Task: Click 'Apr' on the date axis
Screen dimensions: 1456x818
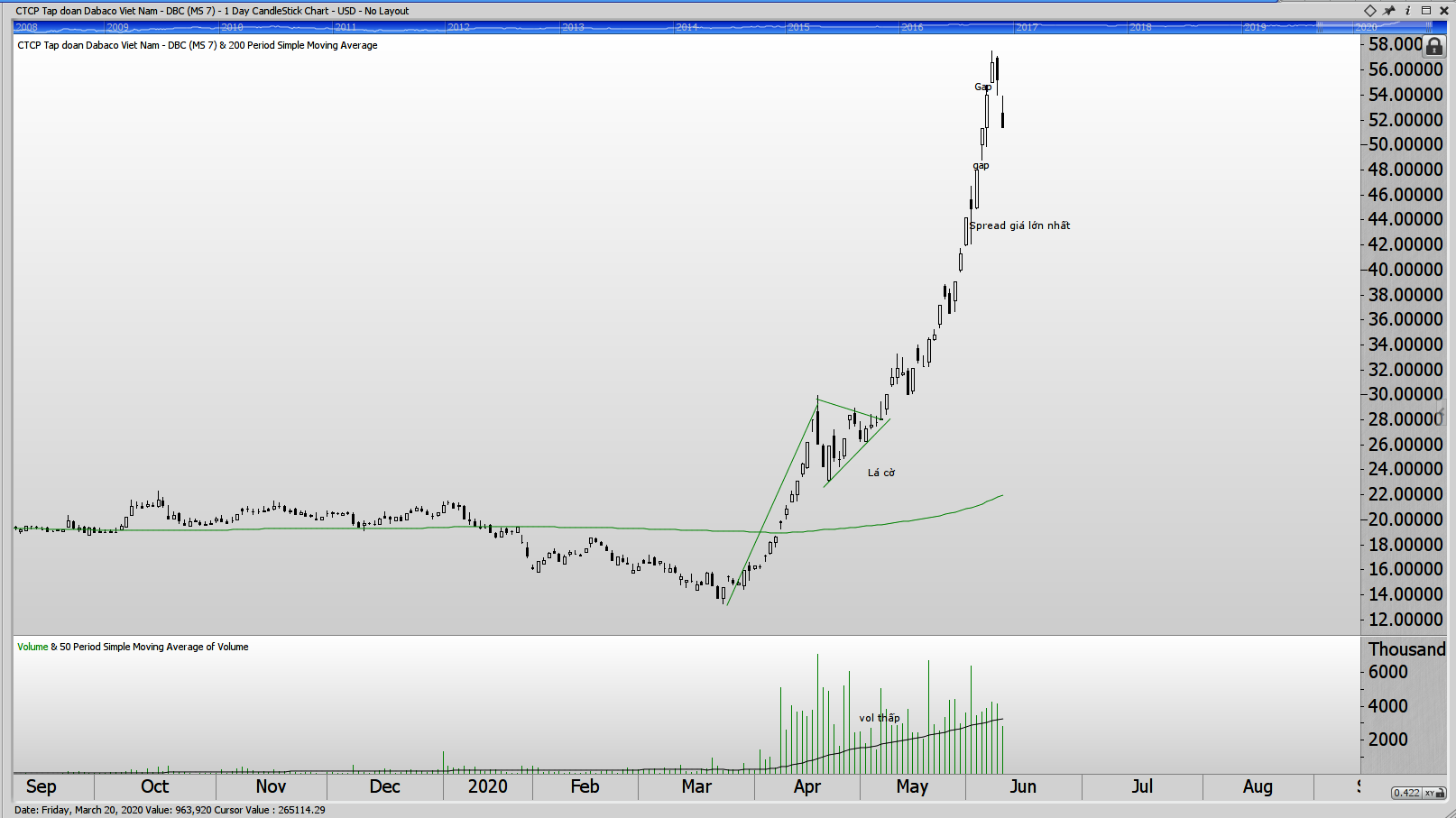Action: point(806,786)
